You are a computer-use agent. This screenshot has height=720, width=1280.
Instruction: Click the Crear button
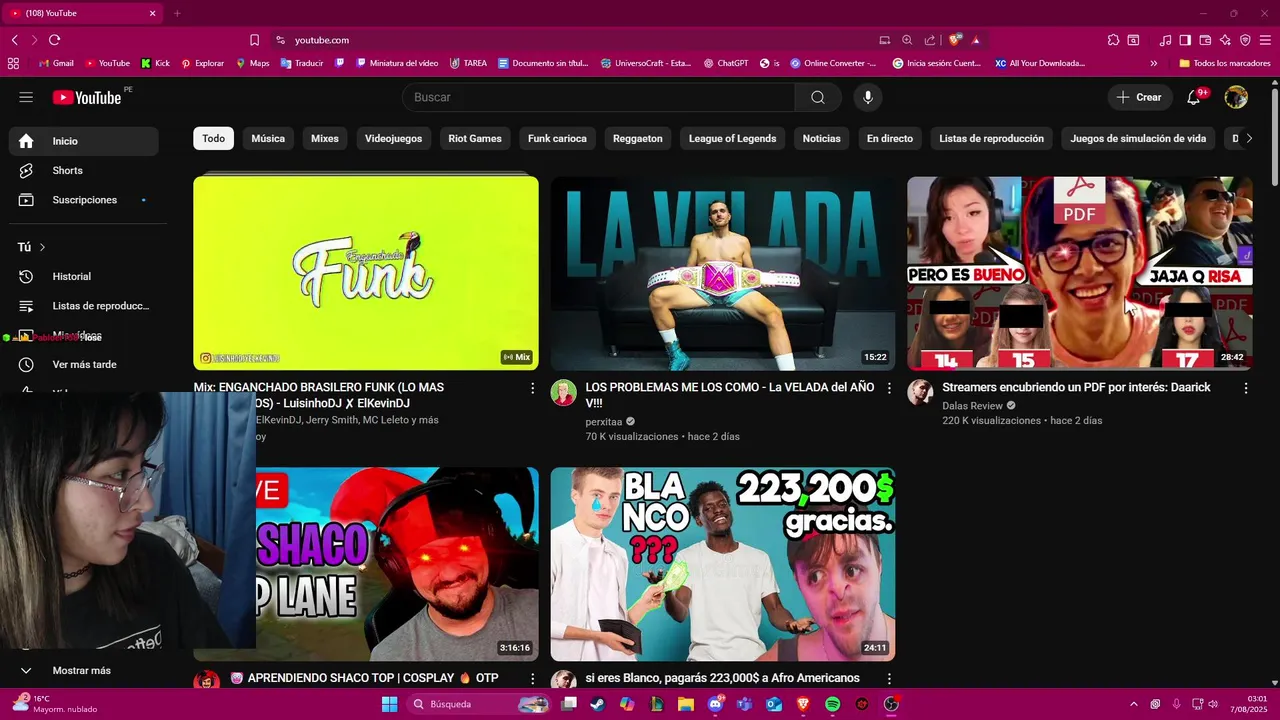click(1139, 97)
